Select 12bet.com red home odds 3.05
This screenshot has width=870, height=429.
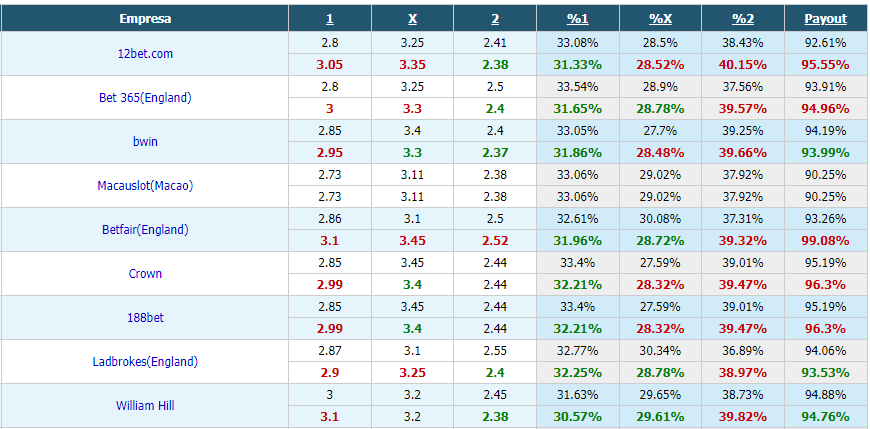point(330,64)
